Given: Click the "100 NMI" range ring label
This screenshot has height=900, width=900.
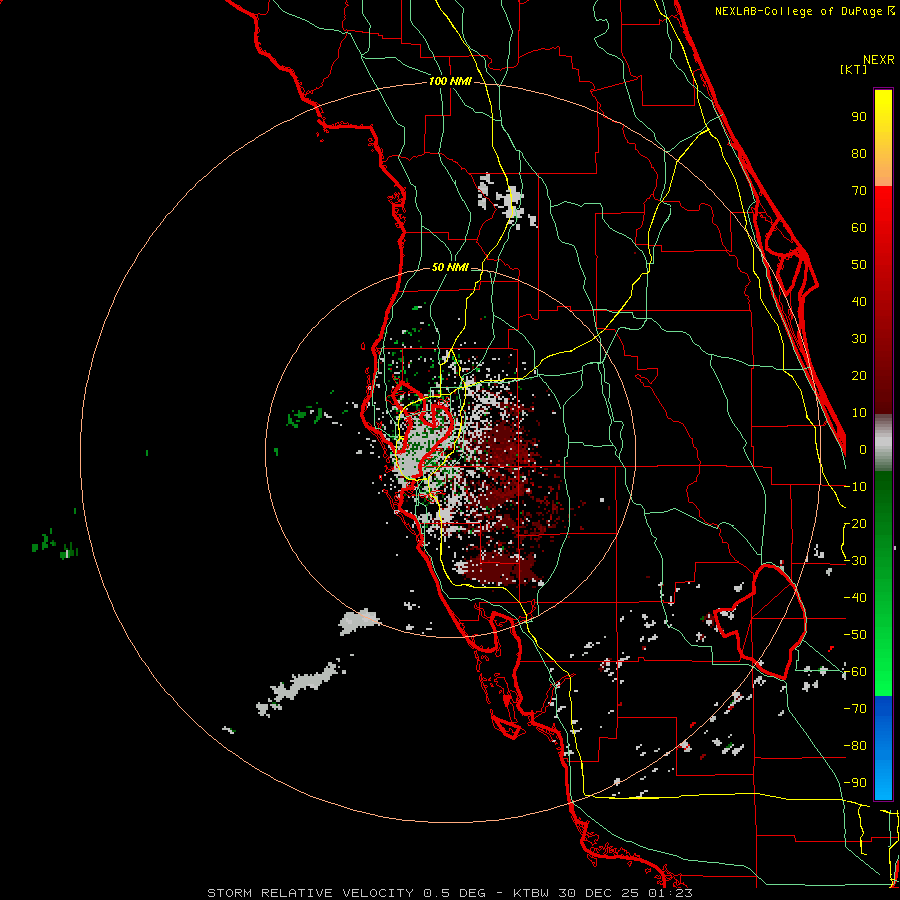Looking at the screenshot, I should point(450,82).
